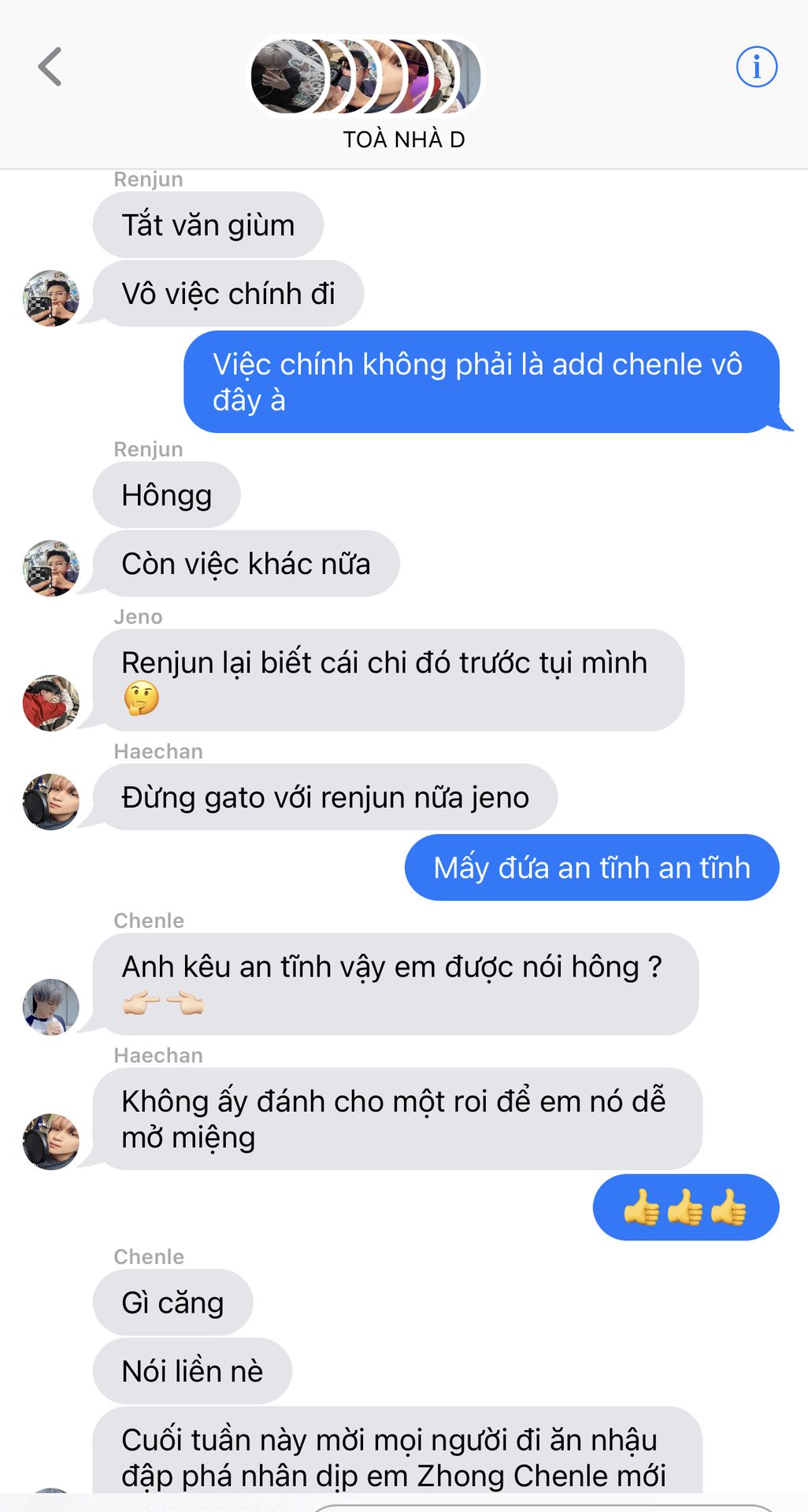Tap the Chenle sender name above "Gì căng"

[149, 1257]
